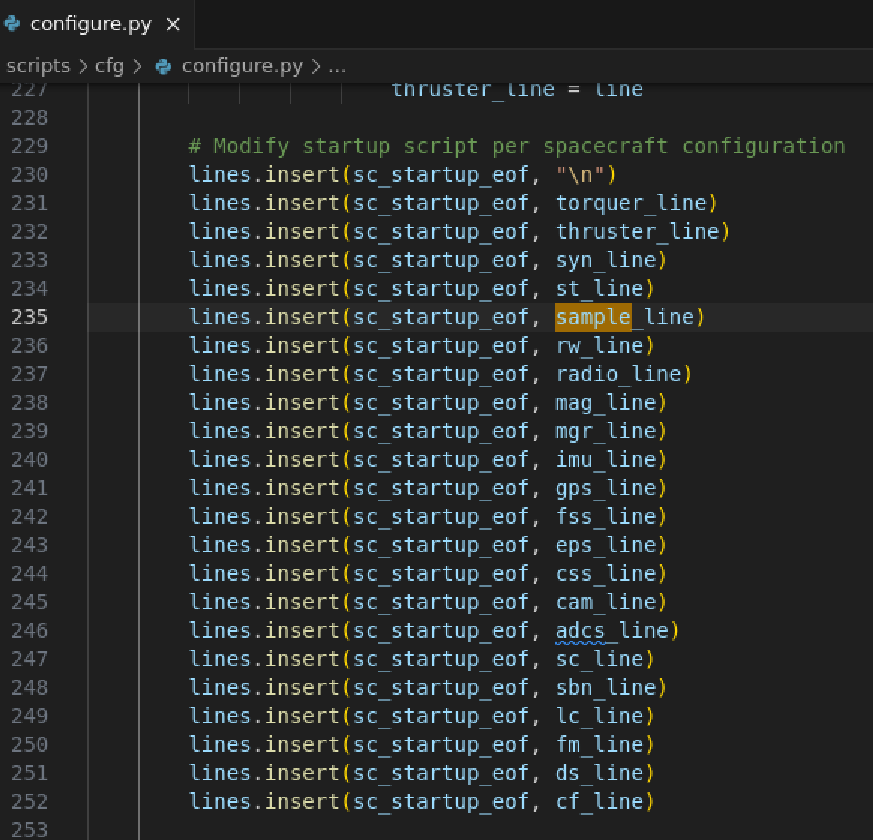Click 'gps_line' on line 241

[606, 488]
